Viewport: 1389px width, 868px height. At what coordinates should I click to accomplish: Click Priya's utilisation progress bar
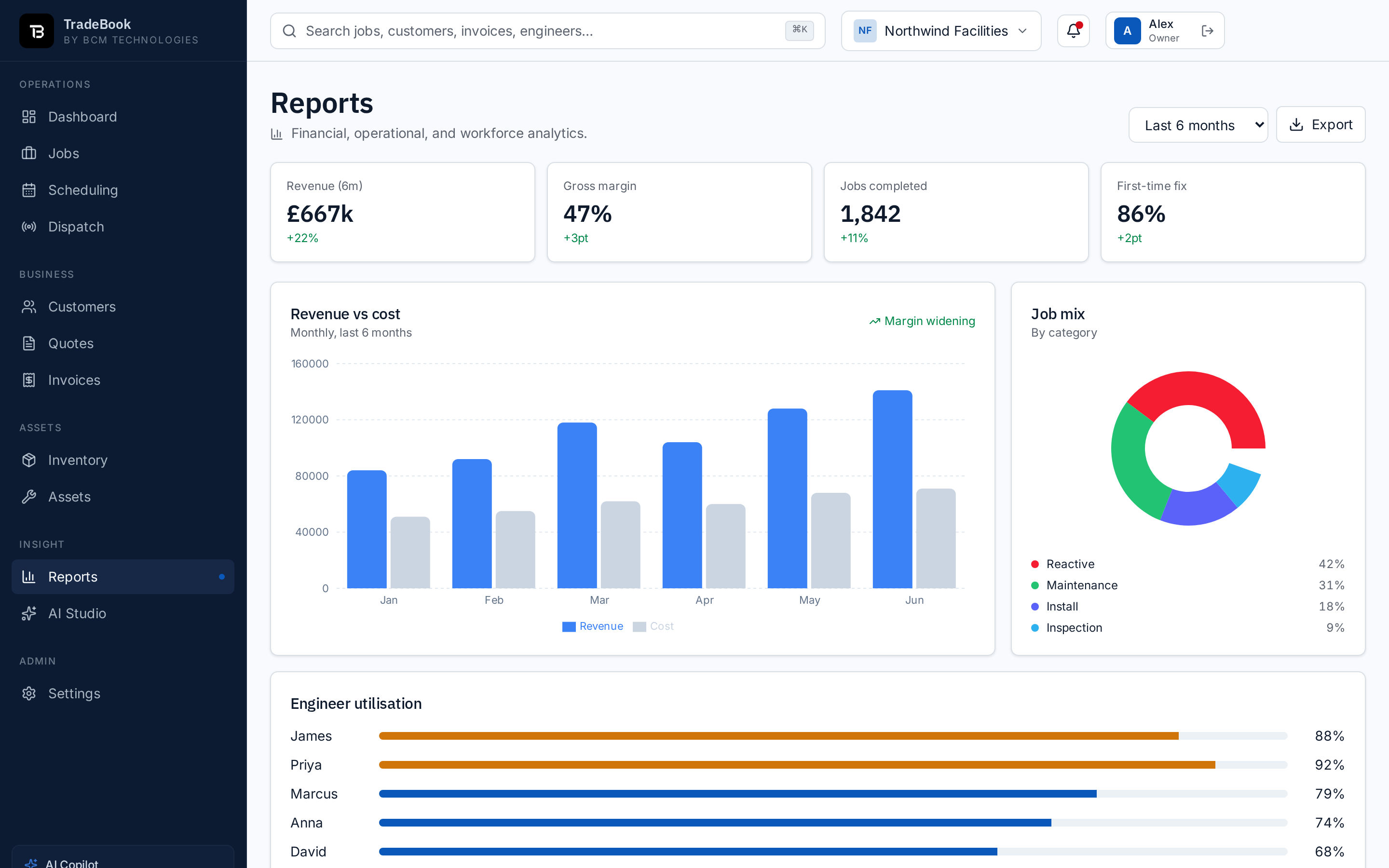833,765
